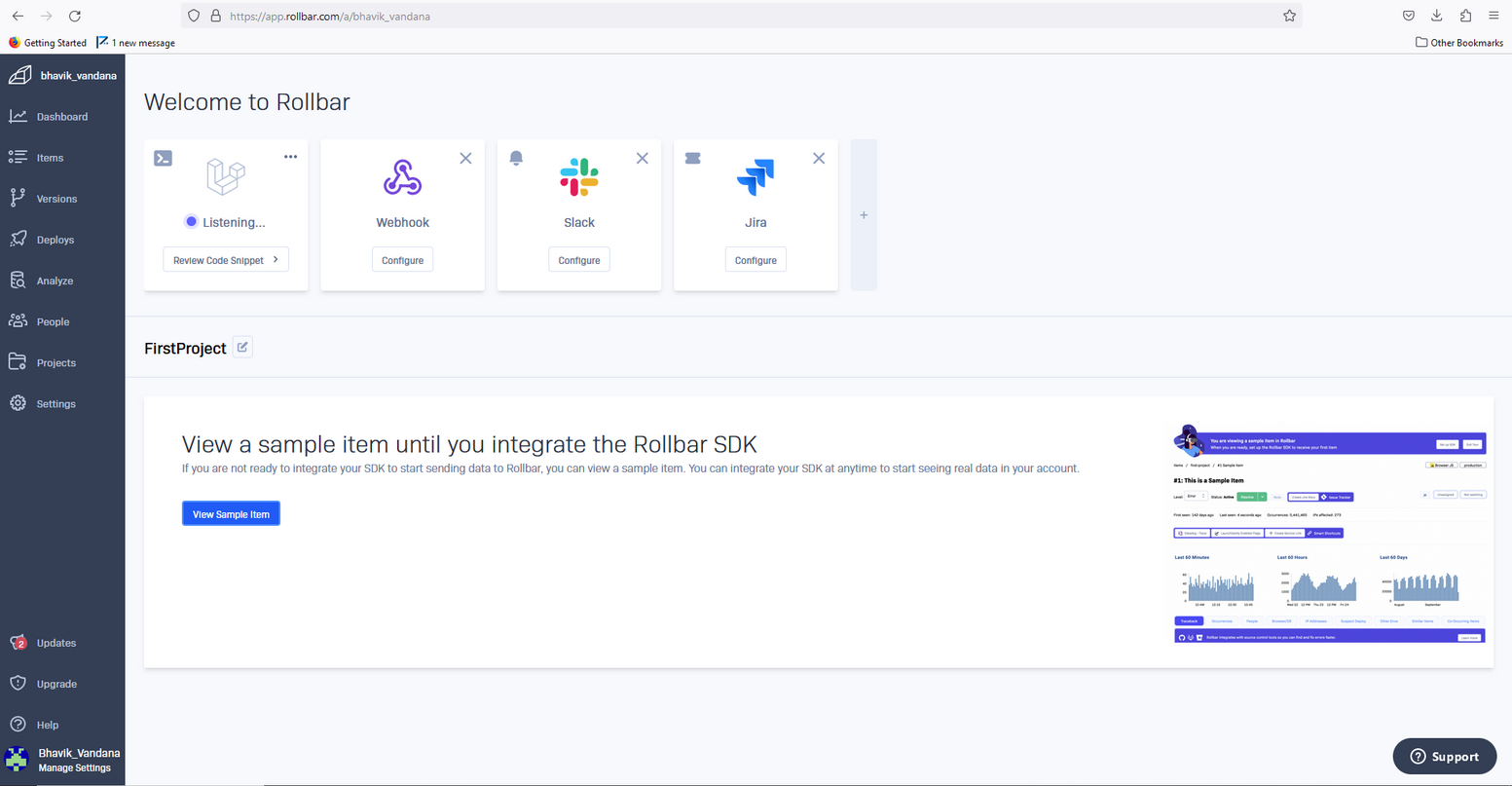Click the Slack logo icon
The height and width of the screenshot is (786, 1512).
pos(579,177)
